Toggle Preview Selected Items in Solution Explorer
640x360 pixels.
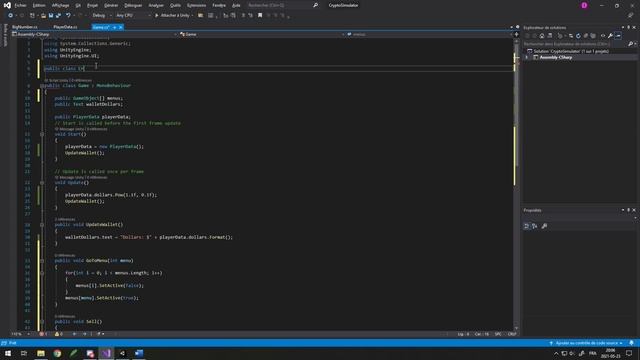pyautogui.click(x=618, y=36)
